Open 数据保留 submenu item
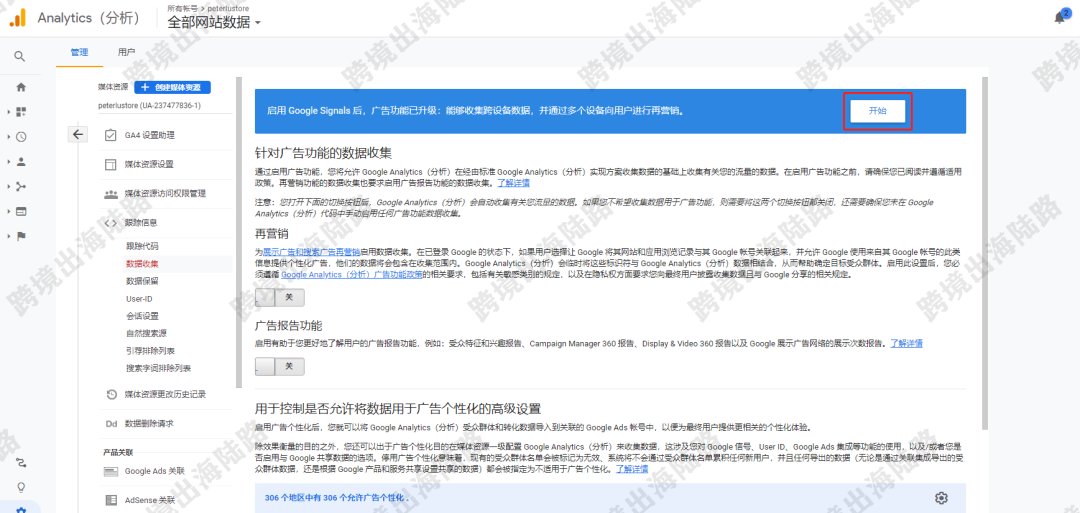1080x513 pixels. (142, 281)
